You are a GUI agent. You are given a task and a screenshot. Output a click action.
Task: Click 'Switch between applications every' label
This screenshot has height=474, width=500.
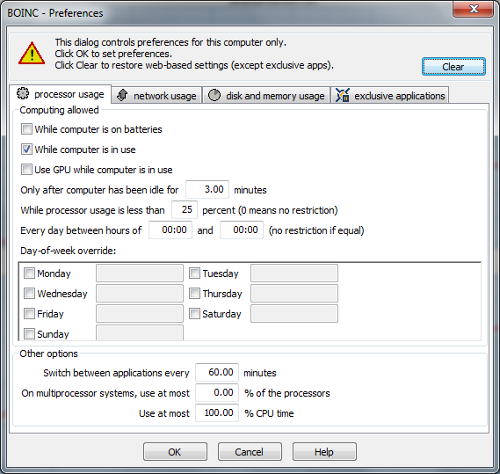(116, 373)
